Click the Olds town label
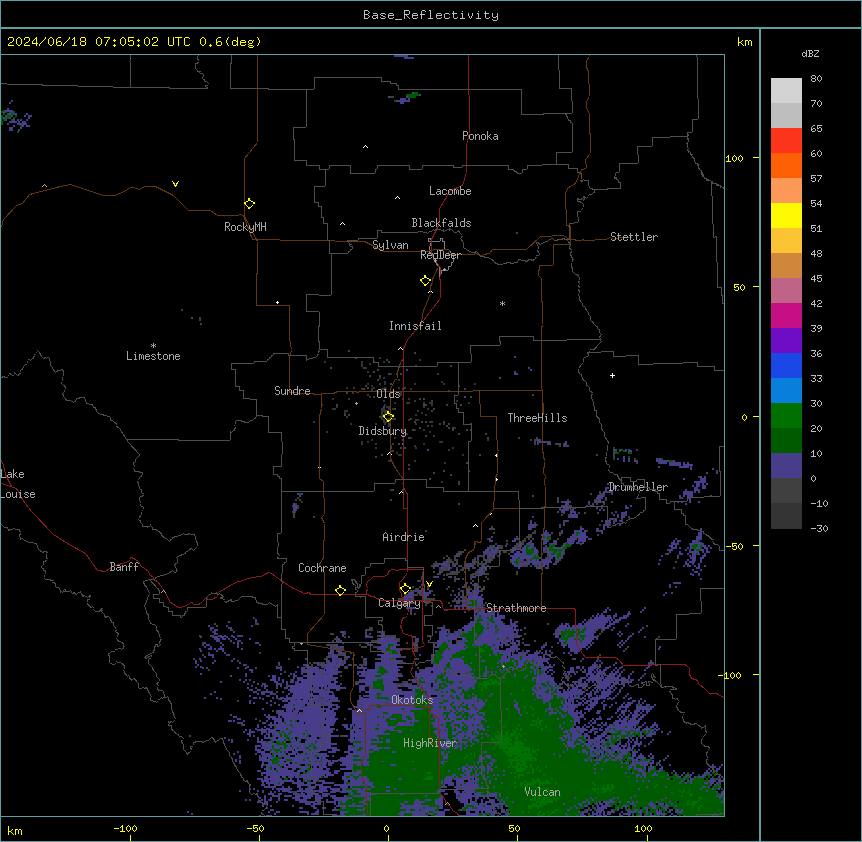The width and height of the screenshot is (862, 842). coord(389,394)
